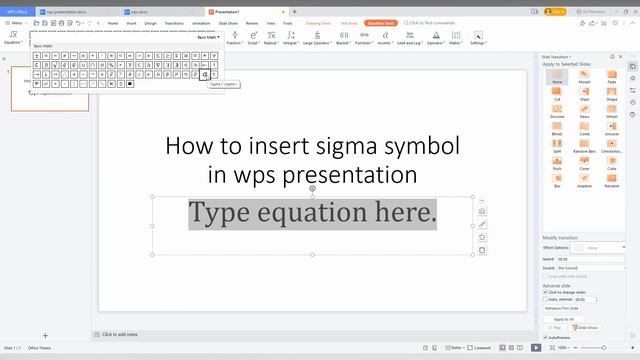Open the Animation ribbon tab
Viewport: 640px width, 360px height.
pos(201,23)
